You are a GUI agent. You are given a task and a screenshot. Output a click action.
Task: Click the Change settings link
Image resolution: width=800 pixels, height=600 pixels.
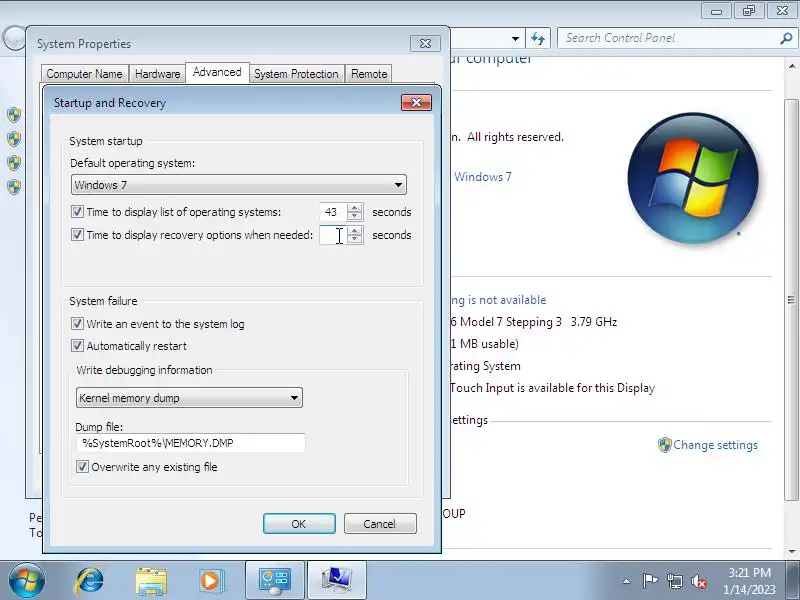click(x=715, y=445)
